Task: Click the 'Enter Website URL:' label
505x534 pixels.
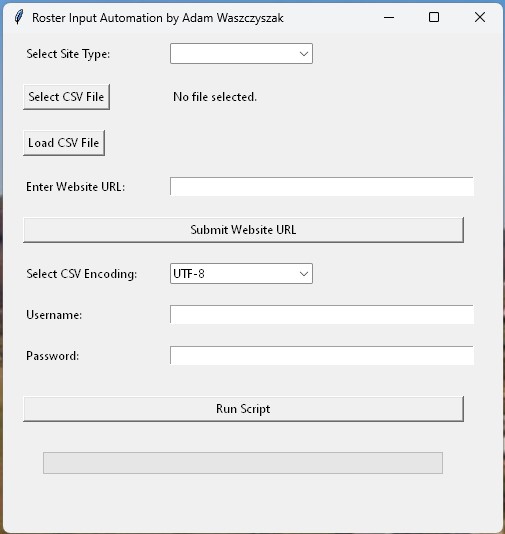Action: 76,187
